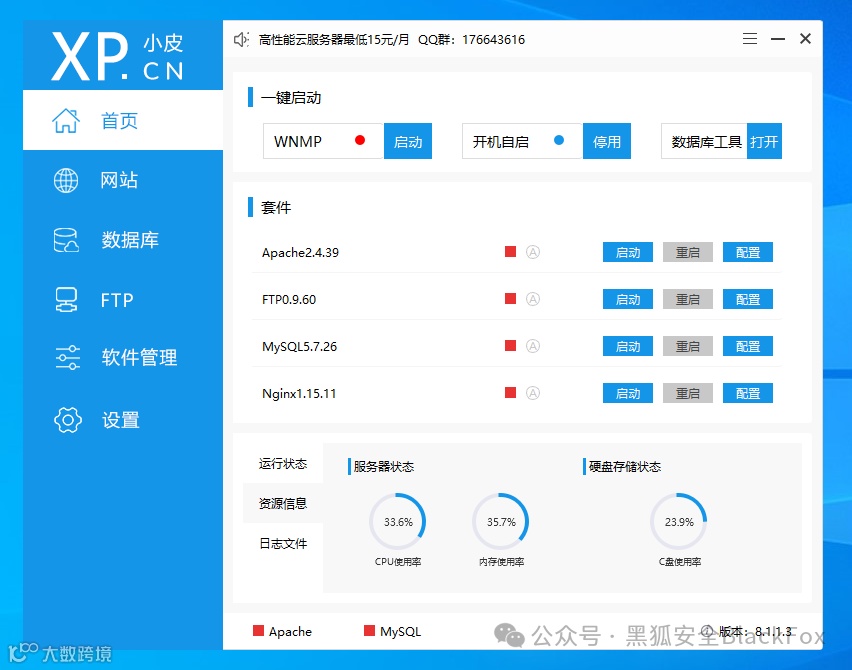Open database tools with 打开 button
The image size is (852, 670).
coord(765,141)
